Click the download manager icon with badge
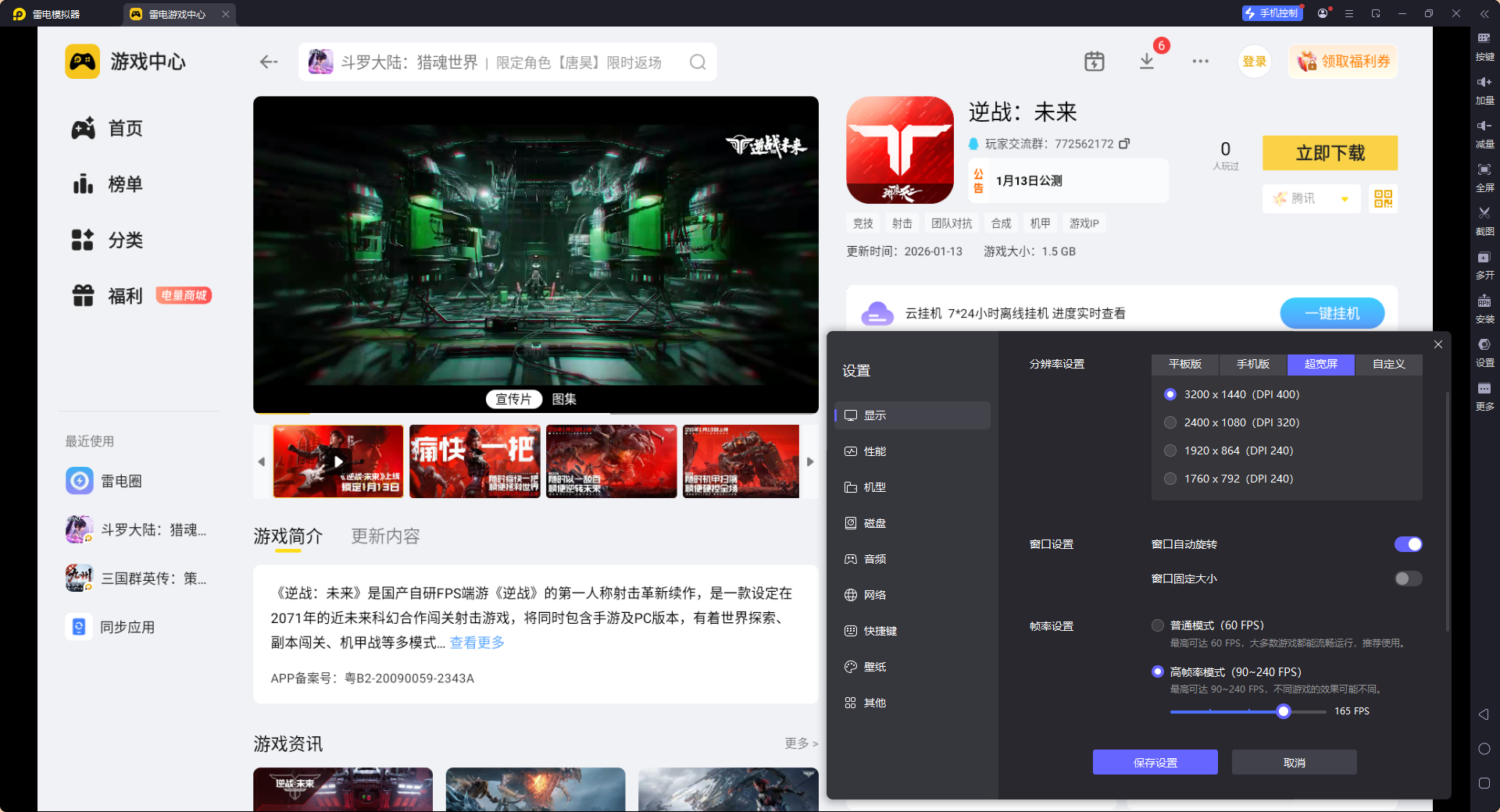 [x=1147, y=61]
